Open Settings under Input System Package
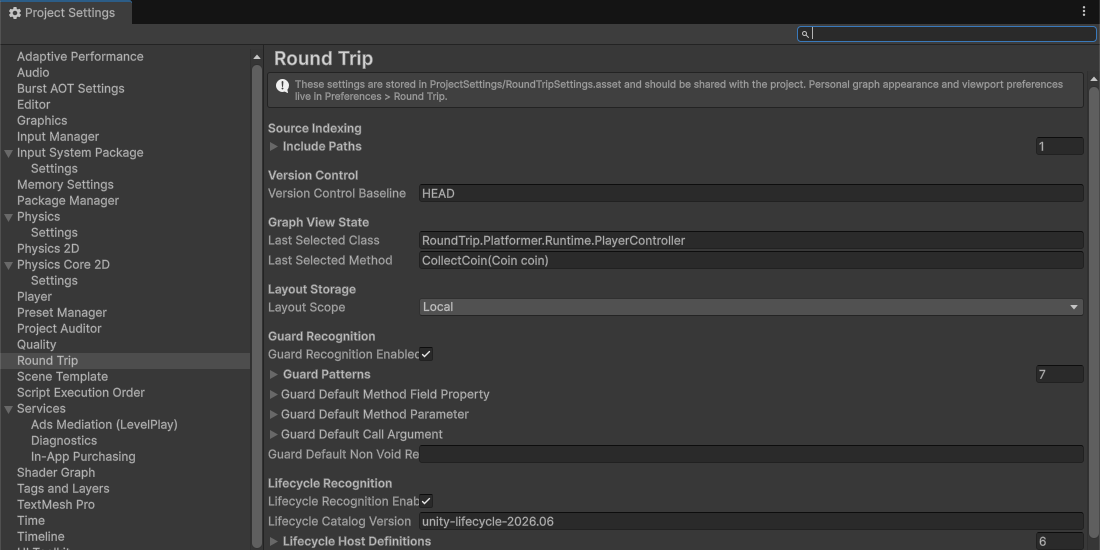The width and height of the screenshot is (1100, 550). (x=54, y=168)
